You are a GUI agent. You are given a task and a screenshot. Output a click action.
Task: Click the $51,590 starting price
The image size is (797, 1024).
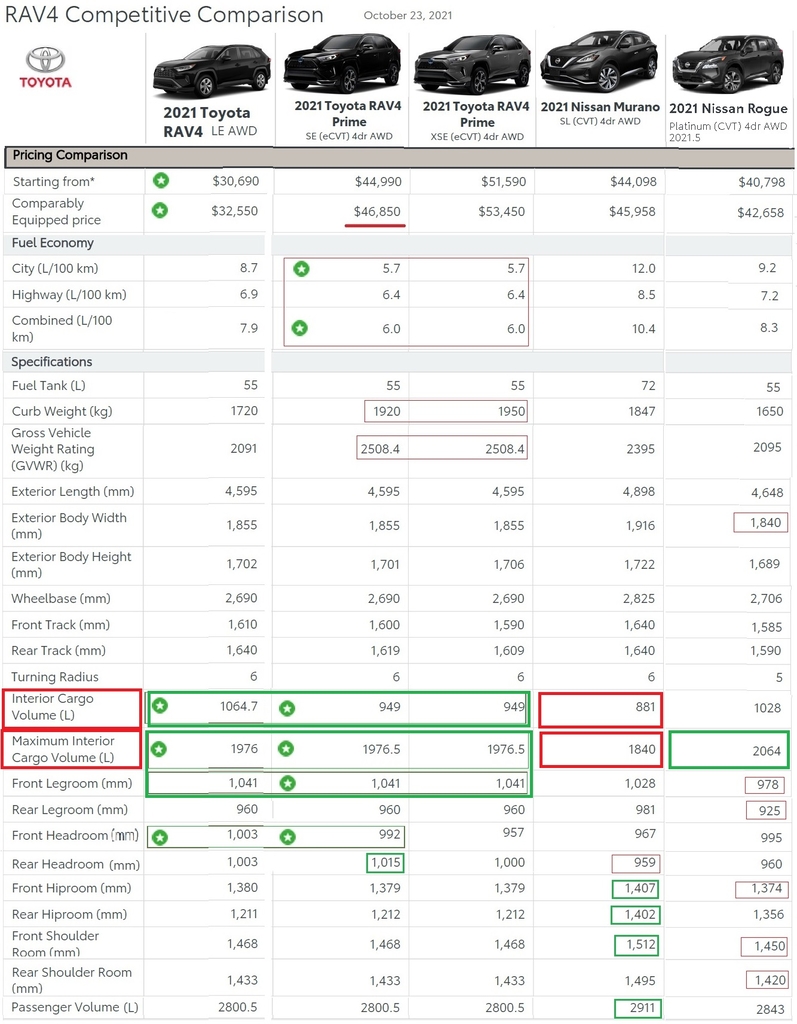click(503, 182)
